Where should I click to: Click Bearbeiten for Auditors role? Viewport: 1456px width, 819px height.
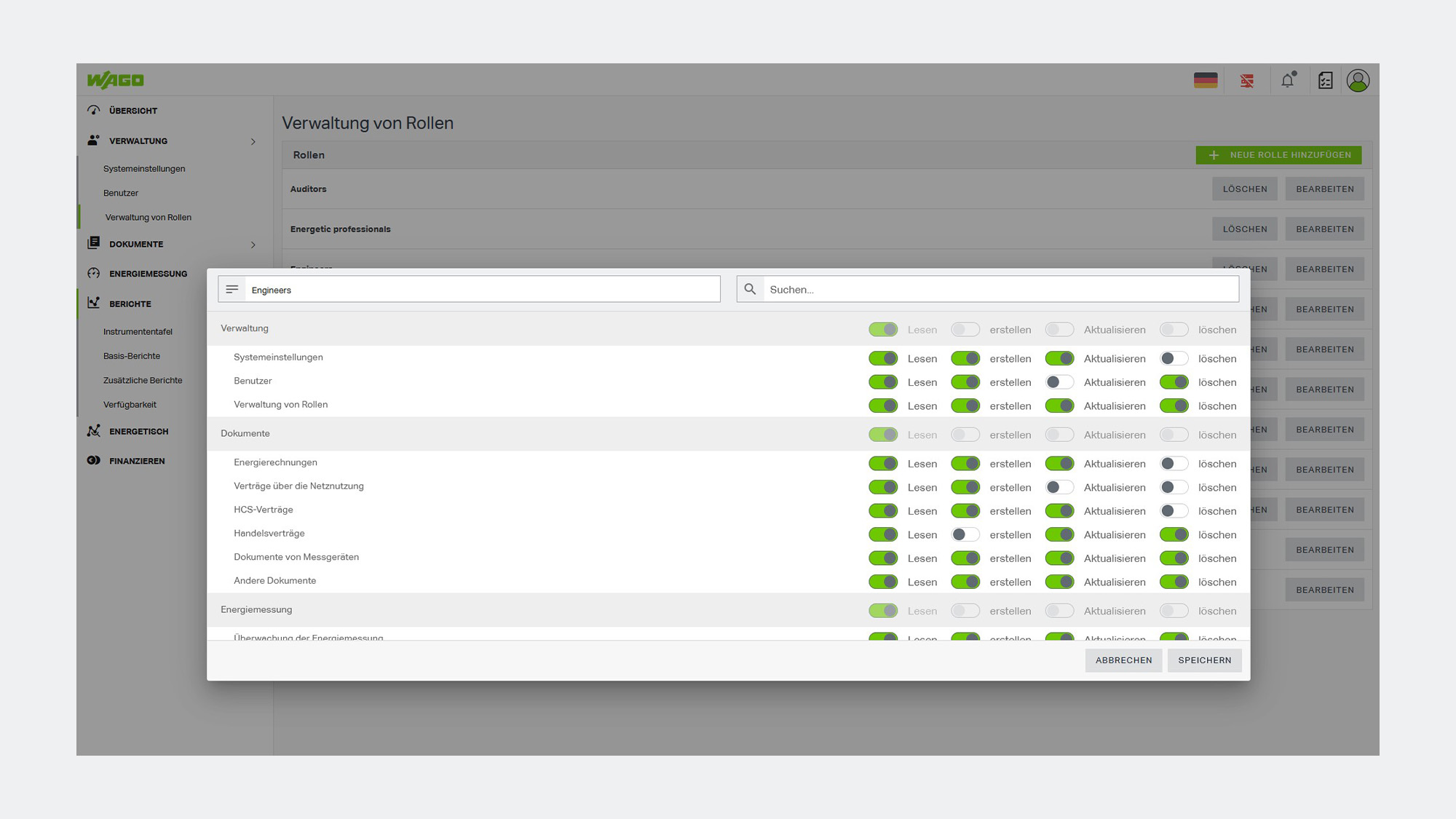(1325, 189)
